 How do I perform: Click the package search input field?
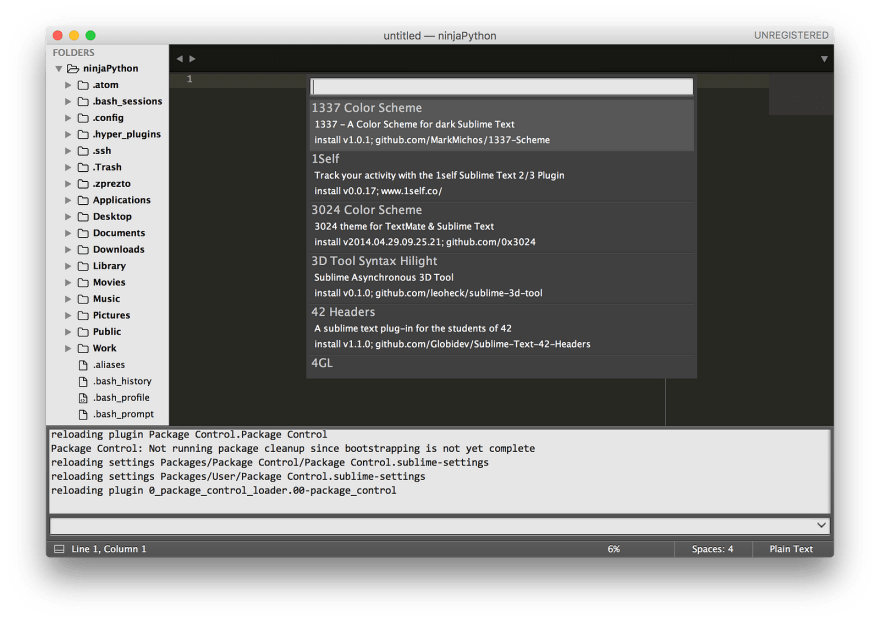click(502, 86)
